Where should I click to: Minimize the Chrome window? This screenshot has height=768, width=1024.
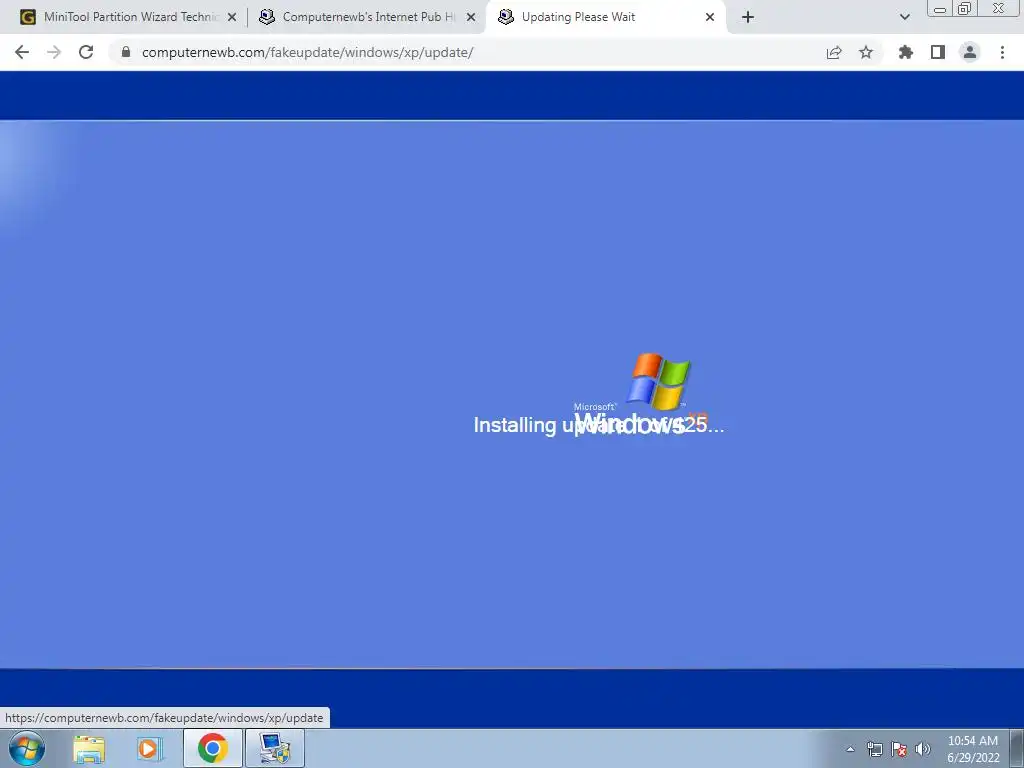click(940, 8)
